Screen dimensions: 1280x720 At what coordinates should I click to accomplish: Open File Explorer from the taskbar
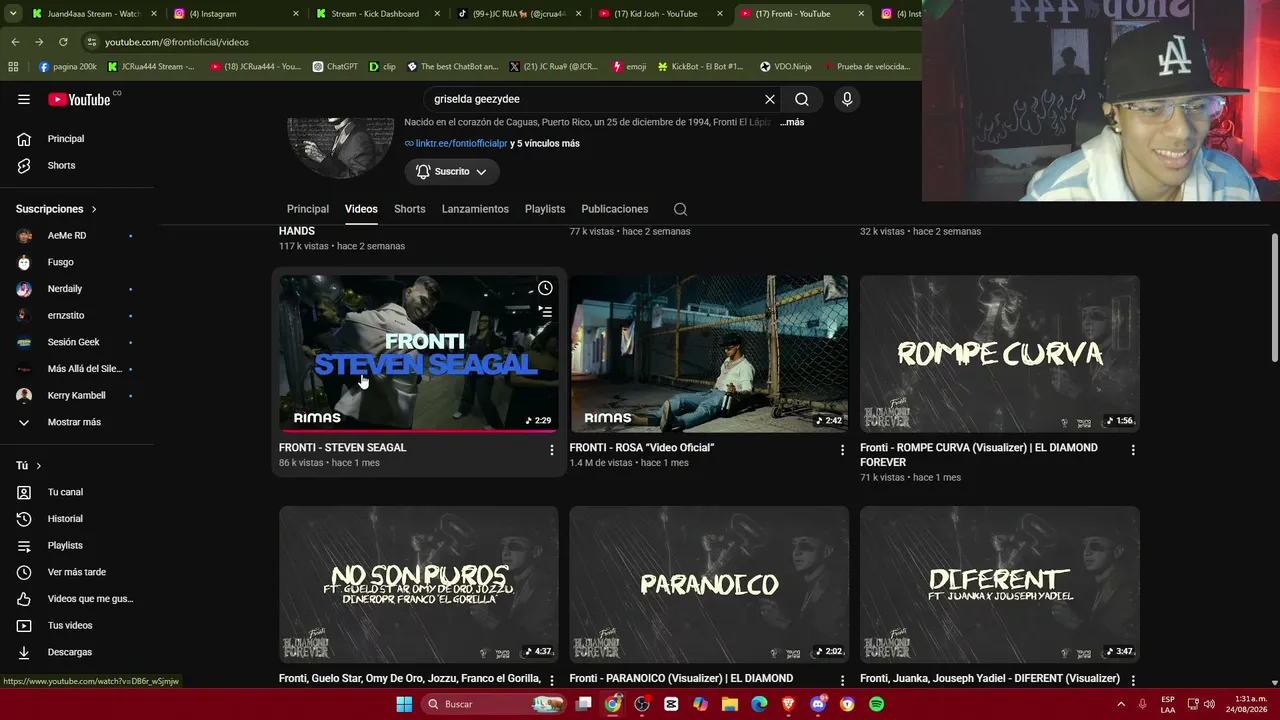click(x=729, y=704)
